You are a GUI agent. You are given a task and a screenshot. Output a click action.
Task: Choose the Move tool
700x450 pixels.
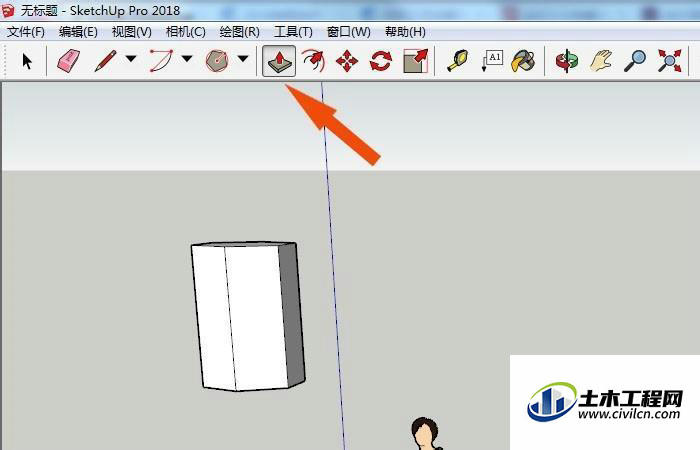[x=347, y=61]
